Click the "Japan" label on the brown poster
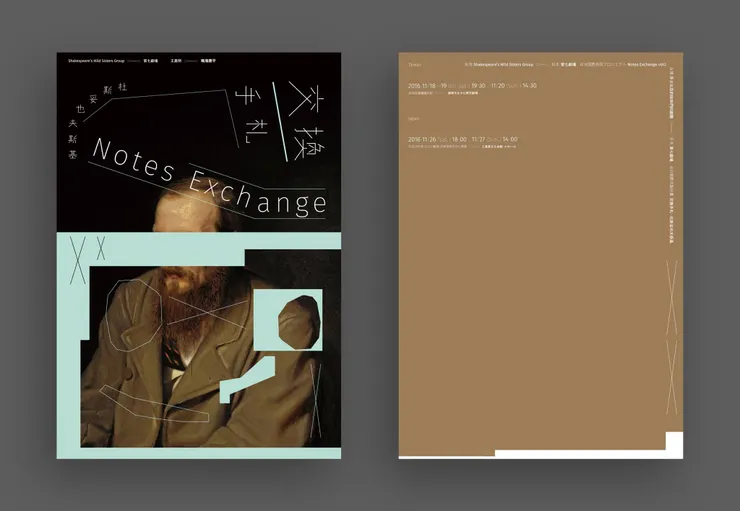The image size is (740, 511). coord(413,118)
